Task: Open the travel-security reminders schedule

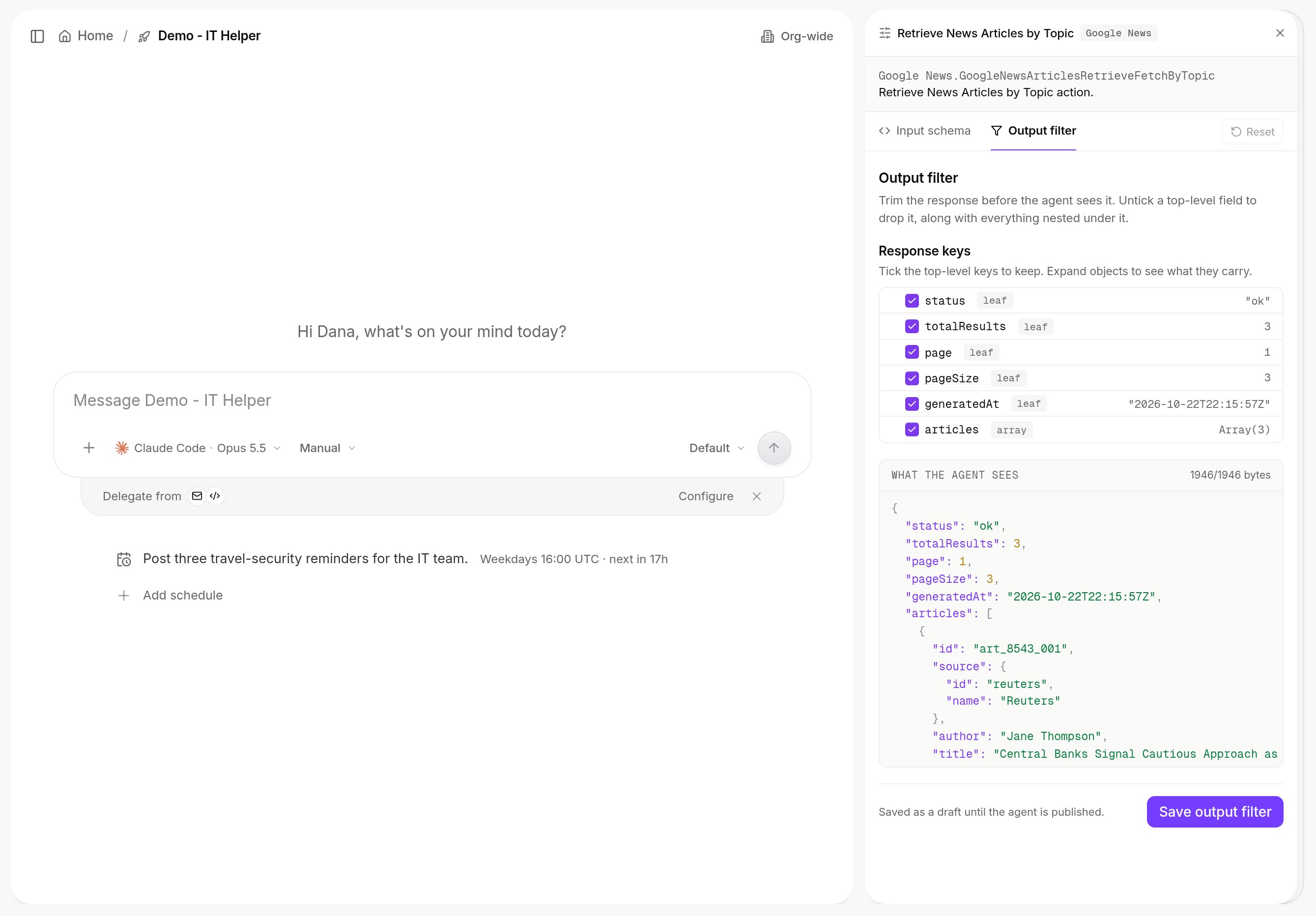Action: pyautogui.click(x=306, y=559)
